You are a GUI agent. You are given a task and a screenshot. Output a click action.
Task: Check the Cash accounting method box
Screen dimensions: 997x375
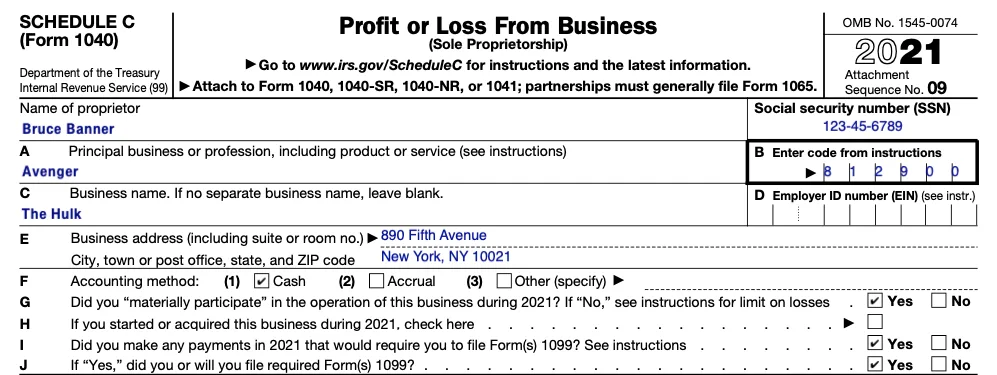261,281
